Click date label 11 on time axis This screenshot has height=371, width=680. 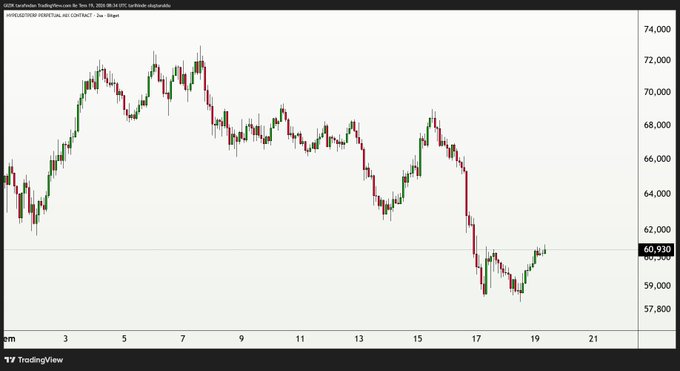point(300,338)
